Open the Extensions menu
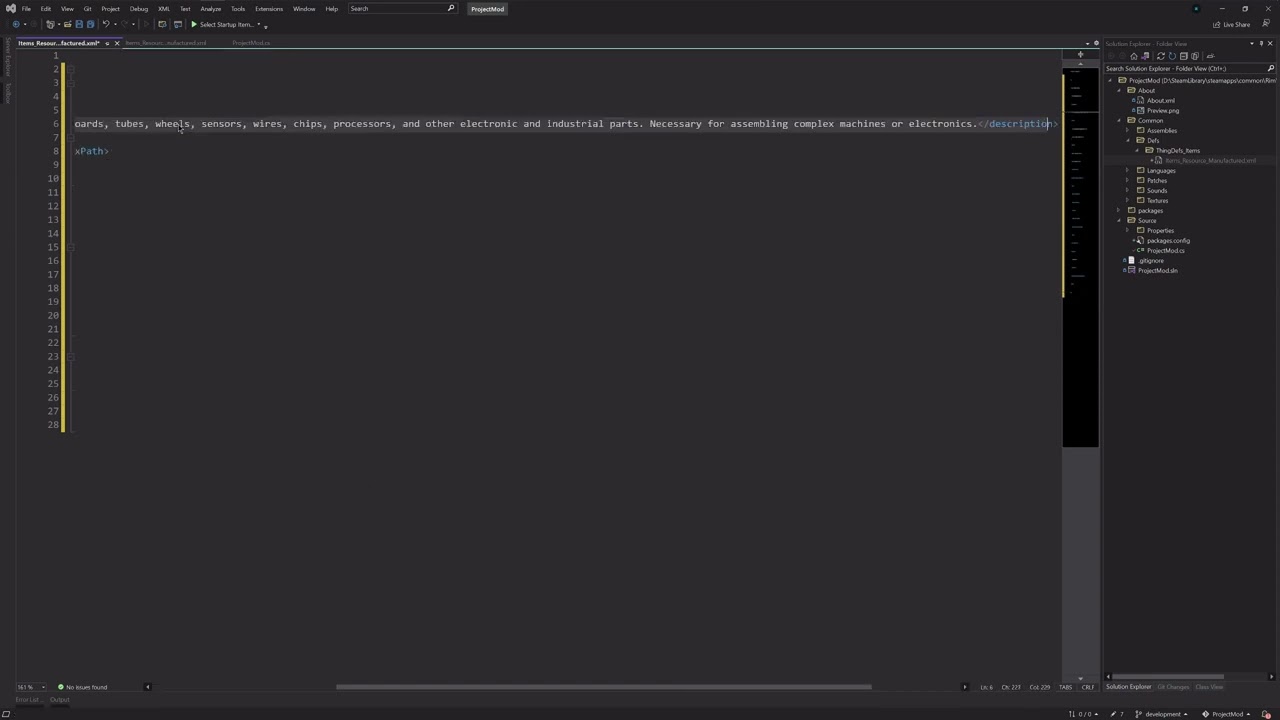This screenshot has height=720, width=1280. [269, 9]
